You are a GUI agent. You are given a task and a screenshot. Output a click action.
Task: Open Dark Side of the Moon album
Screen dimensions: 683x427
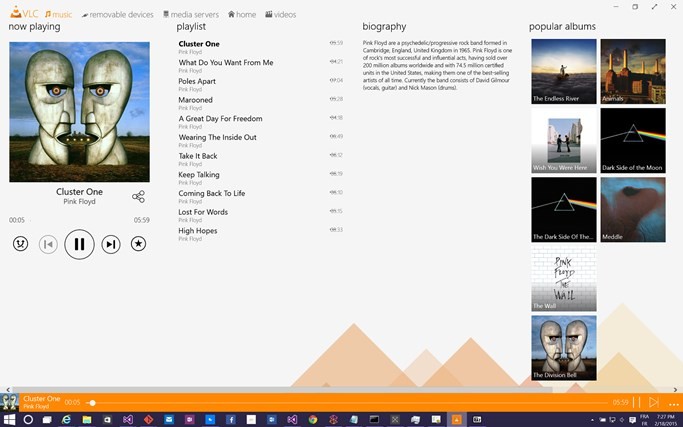[x=633, y=141]
